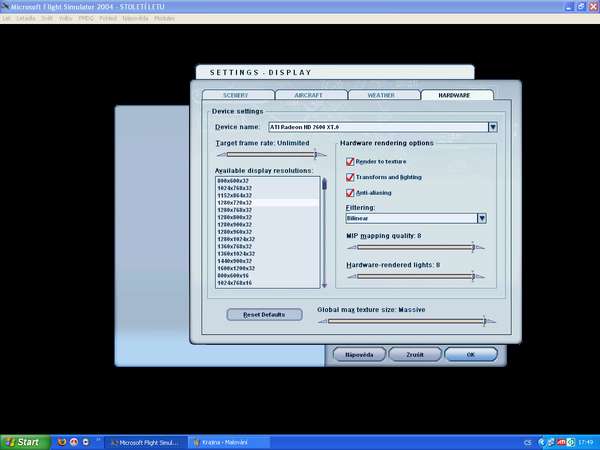Click the Malování taskbar button
Image resolution: width=600 pixels, height=450 pixels.
pyautogui.click(x=228, y=443)
